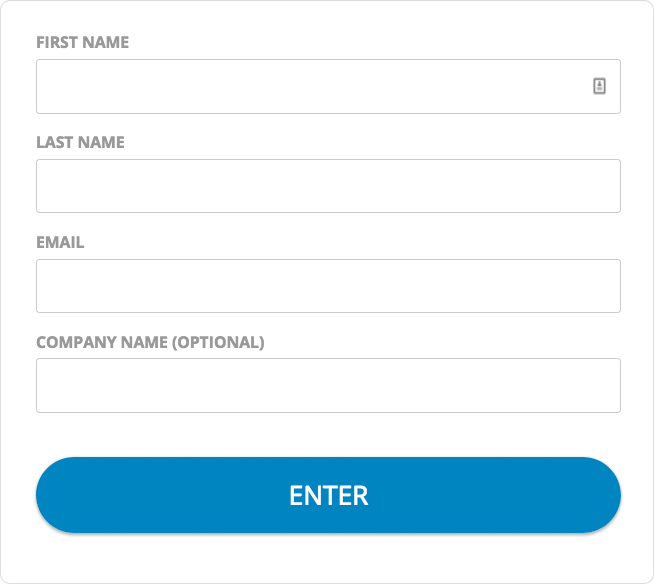The image size is (654, 584).
Task: Place cursor in the box under LAST NAME
Action: point(328,186)
